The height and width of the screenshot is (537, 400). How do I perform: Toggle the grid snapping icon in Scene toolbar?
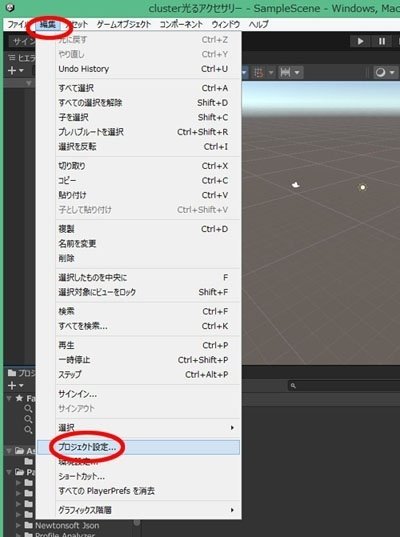click(259, 72)
